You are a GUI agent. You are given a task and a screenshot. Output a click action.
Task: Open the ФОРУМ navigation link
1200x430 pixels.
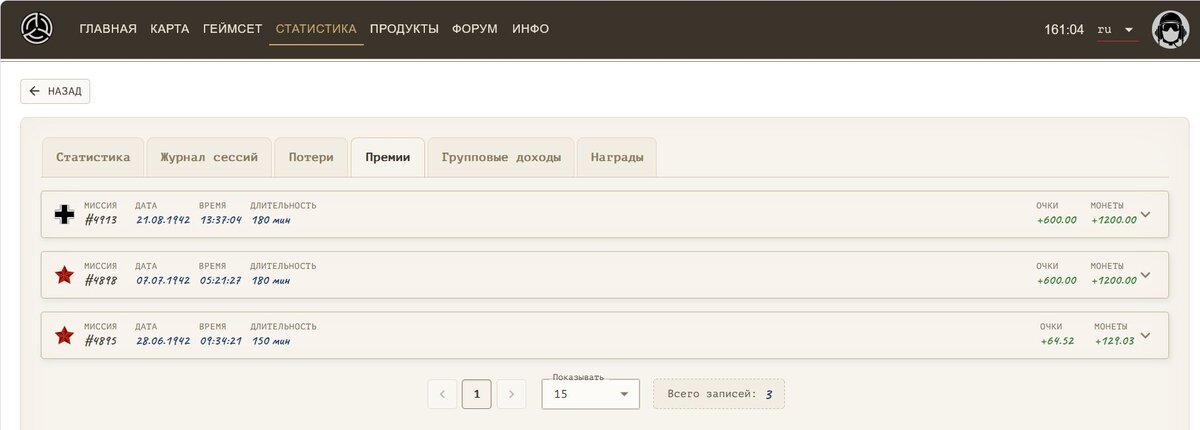[476, 29]
